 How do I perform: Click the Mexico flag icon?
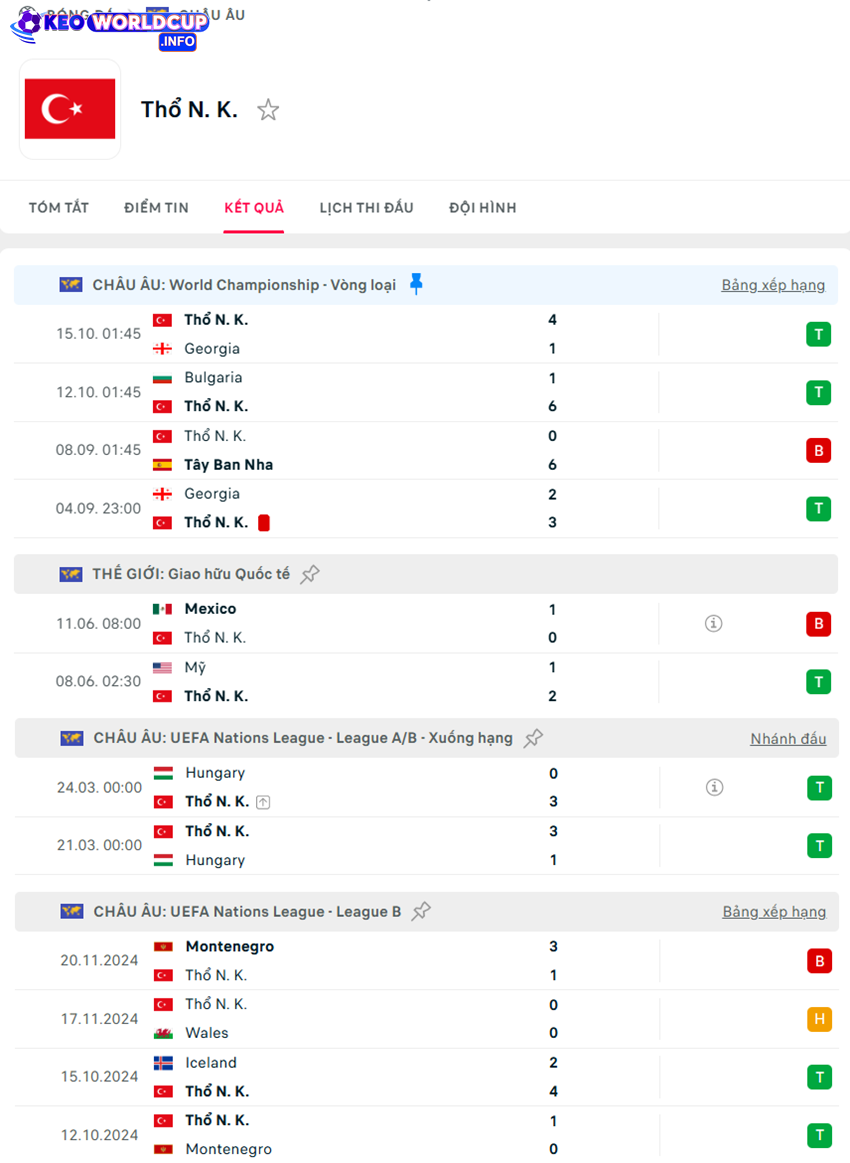[x=162, y=609]
